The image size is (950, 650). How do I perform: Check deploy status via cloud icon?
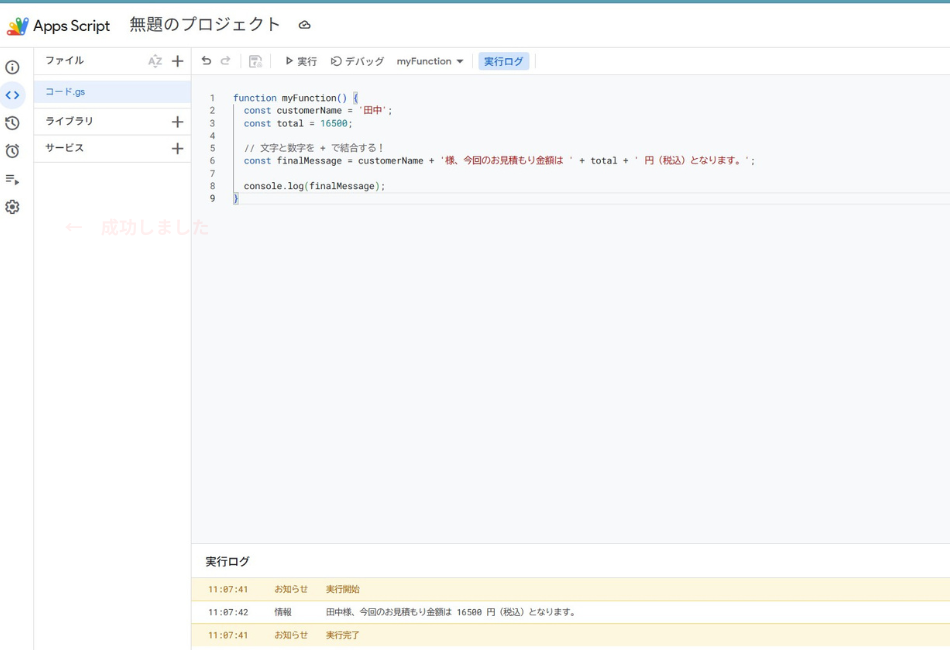pyautogui.click(x=306, y=26)
